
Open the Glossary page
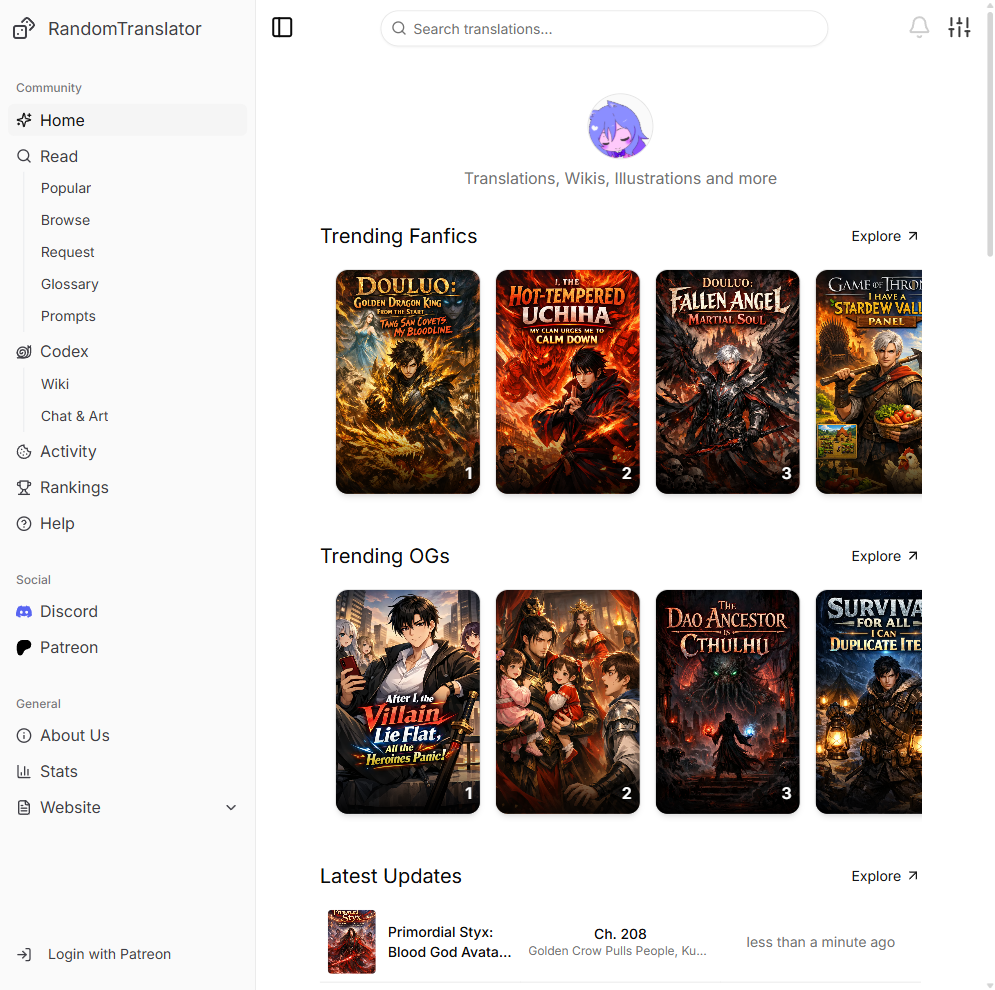[70, 284]
